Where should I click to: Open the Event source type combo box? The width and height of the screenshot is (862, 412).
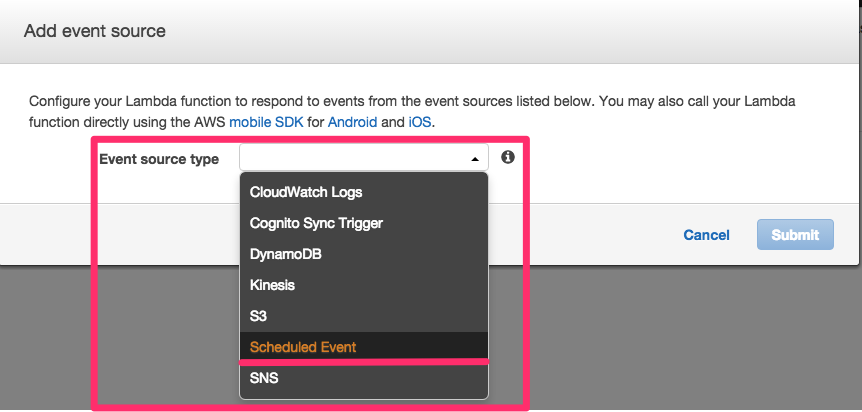[363, 158]
